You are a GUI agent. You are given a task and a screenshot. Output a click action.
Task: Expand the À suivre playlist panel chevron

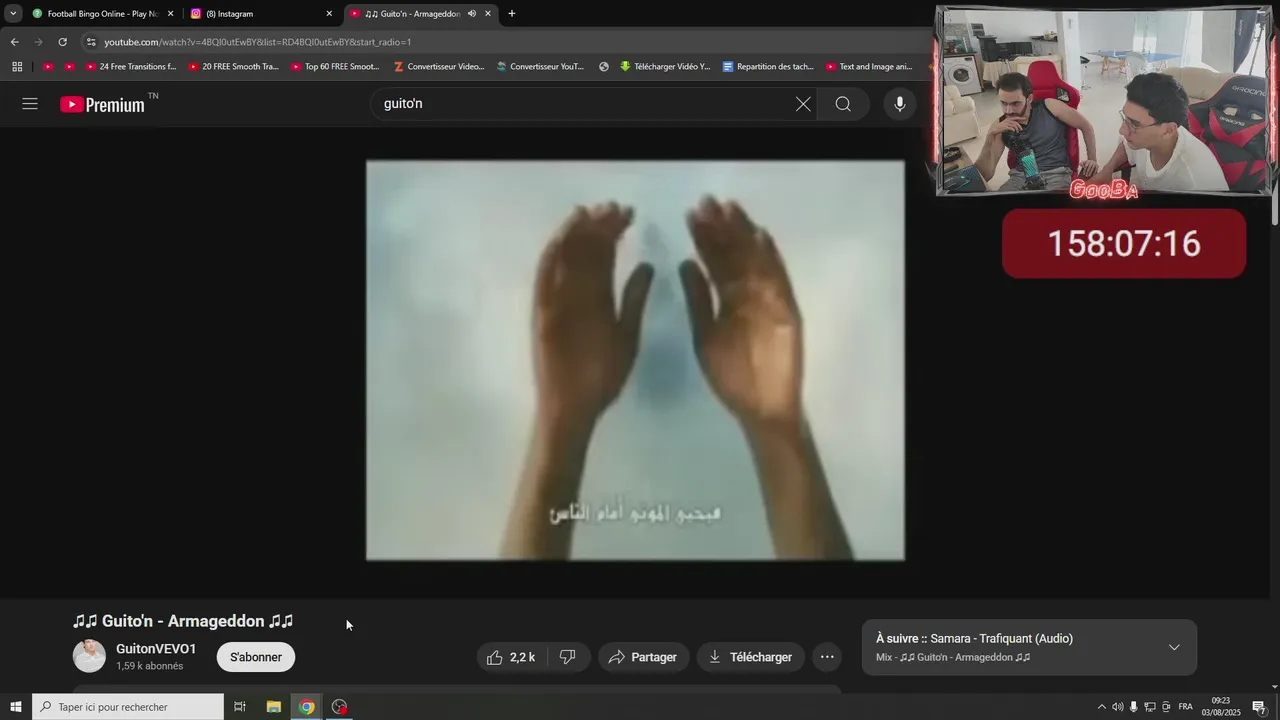(x=1174, y=647)
